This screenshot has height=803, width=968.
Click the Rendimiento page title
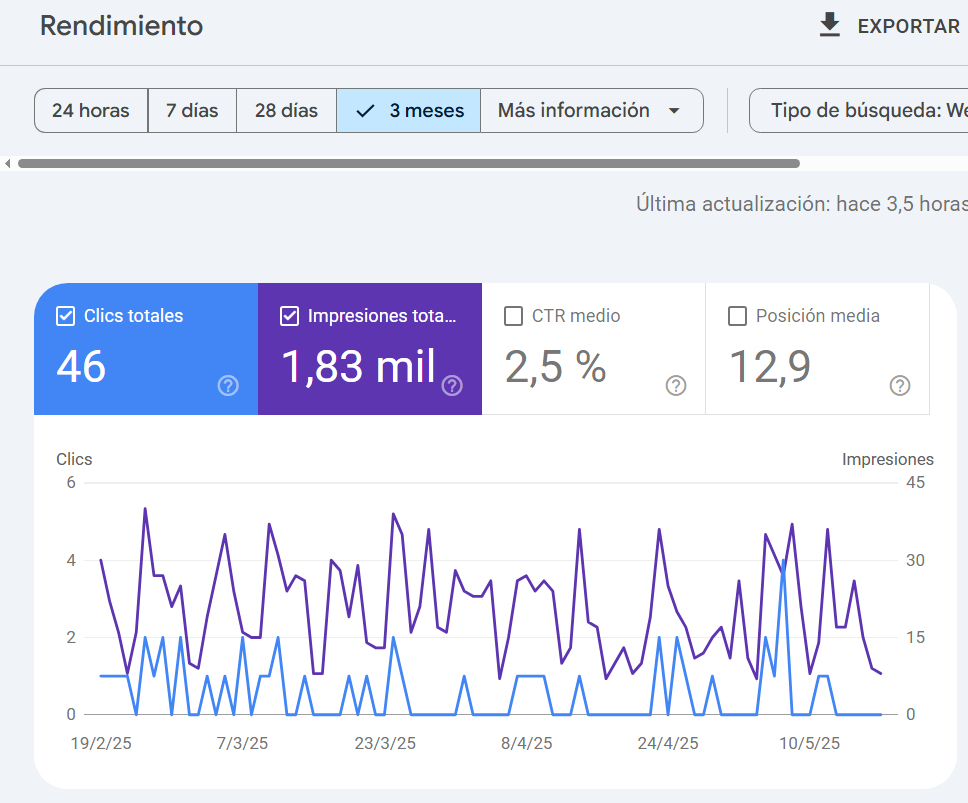tap(122, 26)
